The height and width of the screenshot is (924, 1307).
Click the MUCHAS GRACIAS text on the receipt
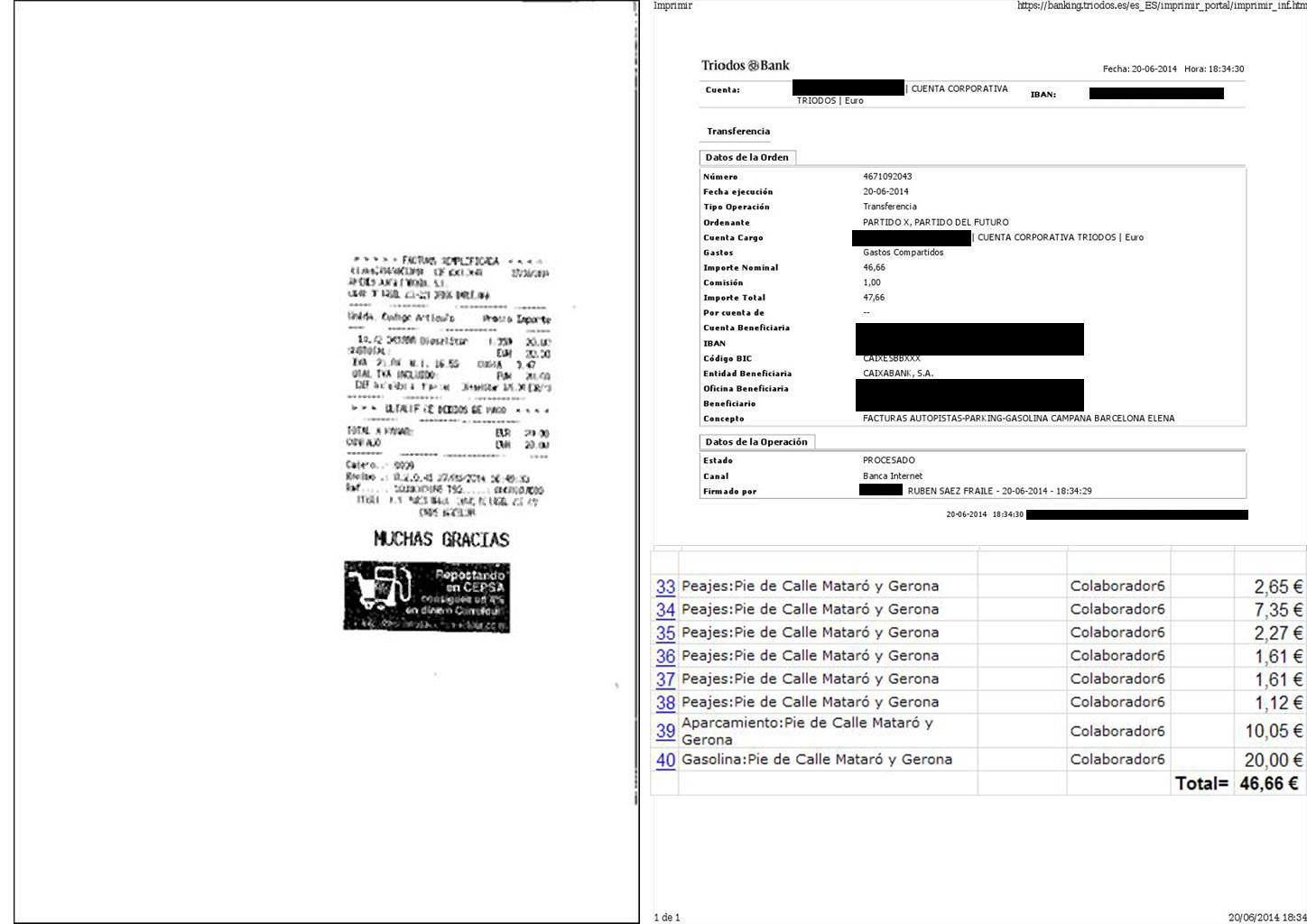(441, 539)
